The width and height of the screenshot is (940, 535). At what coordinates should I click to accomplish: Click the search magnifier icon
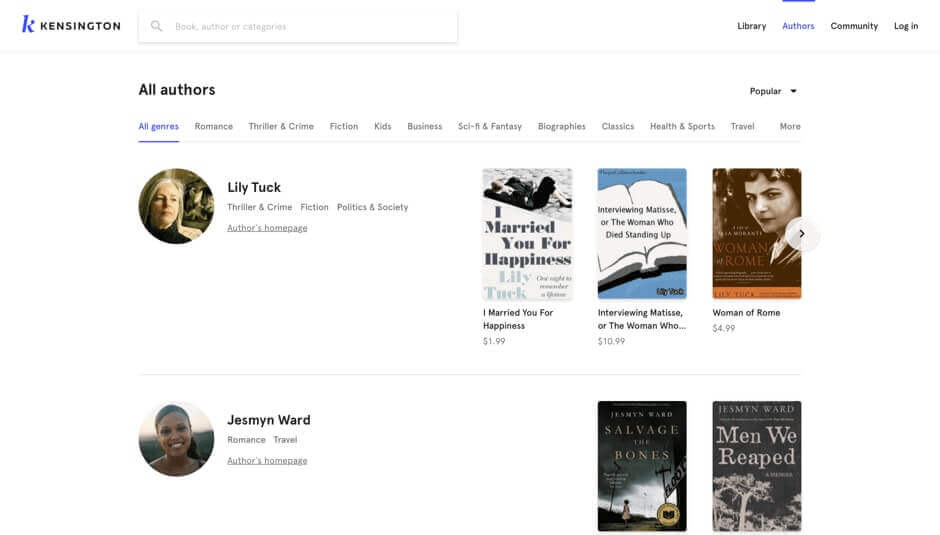pos(156,26)
